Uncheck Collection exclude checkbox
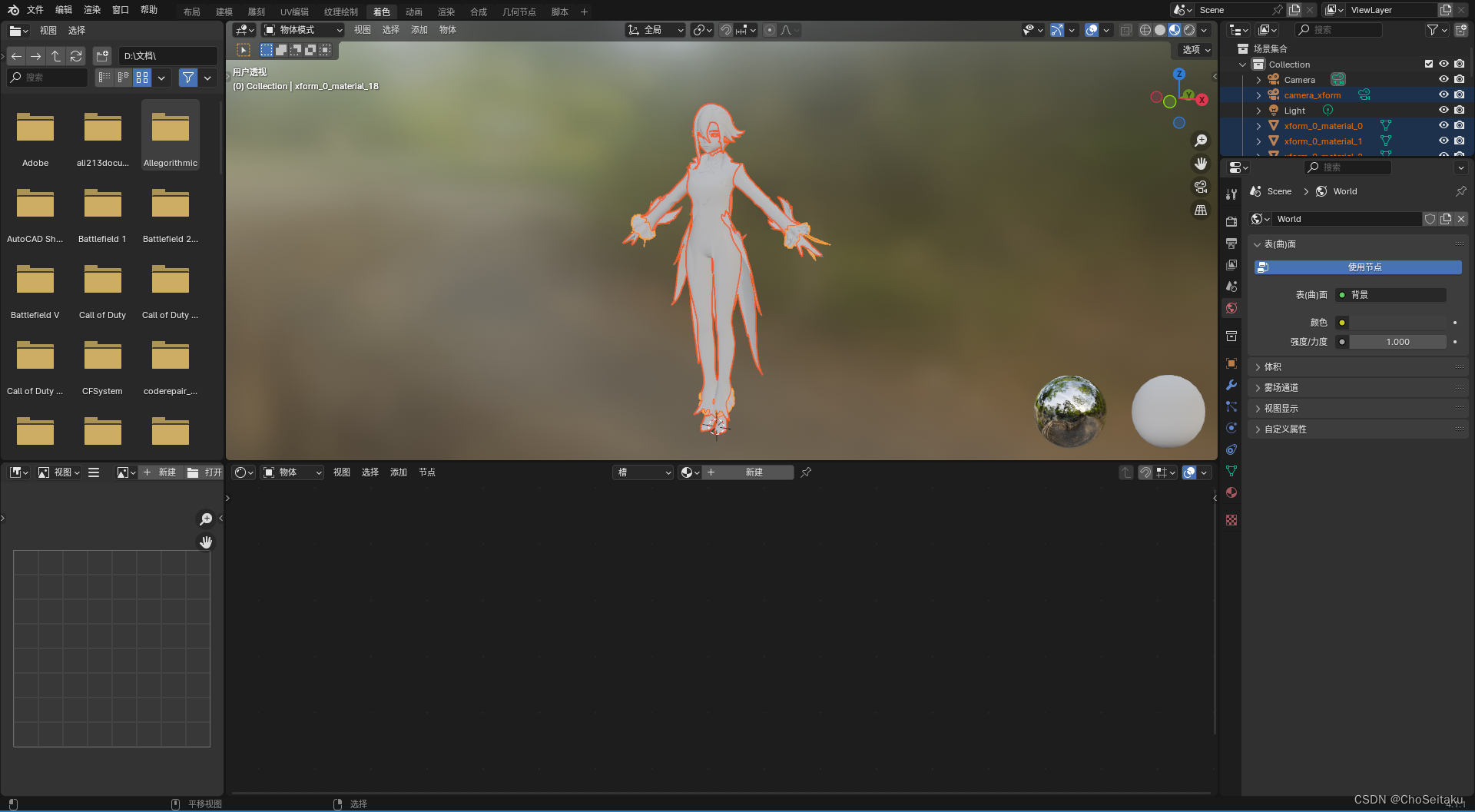Screen dimensions: 1475x812 pos(1429,64)
